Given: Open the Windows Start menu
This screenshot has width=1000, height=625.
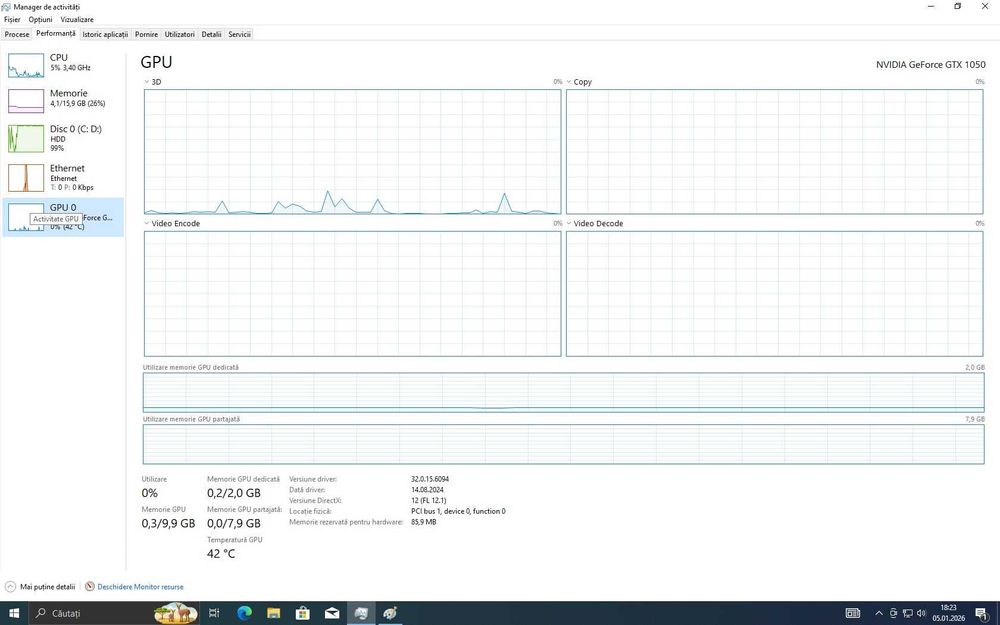Looking at the screenshot, I should 14,613.
